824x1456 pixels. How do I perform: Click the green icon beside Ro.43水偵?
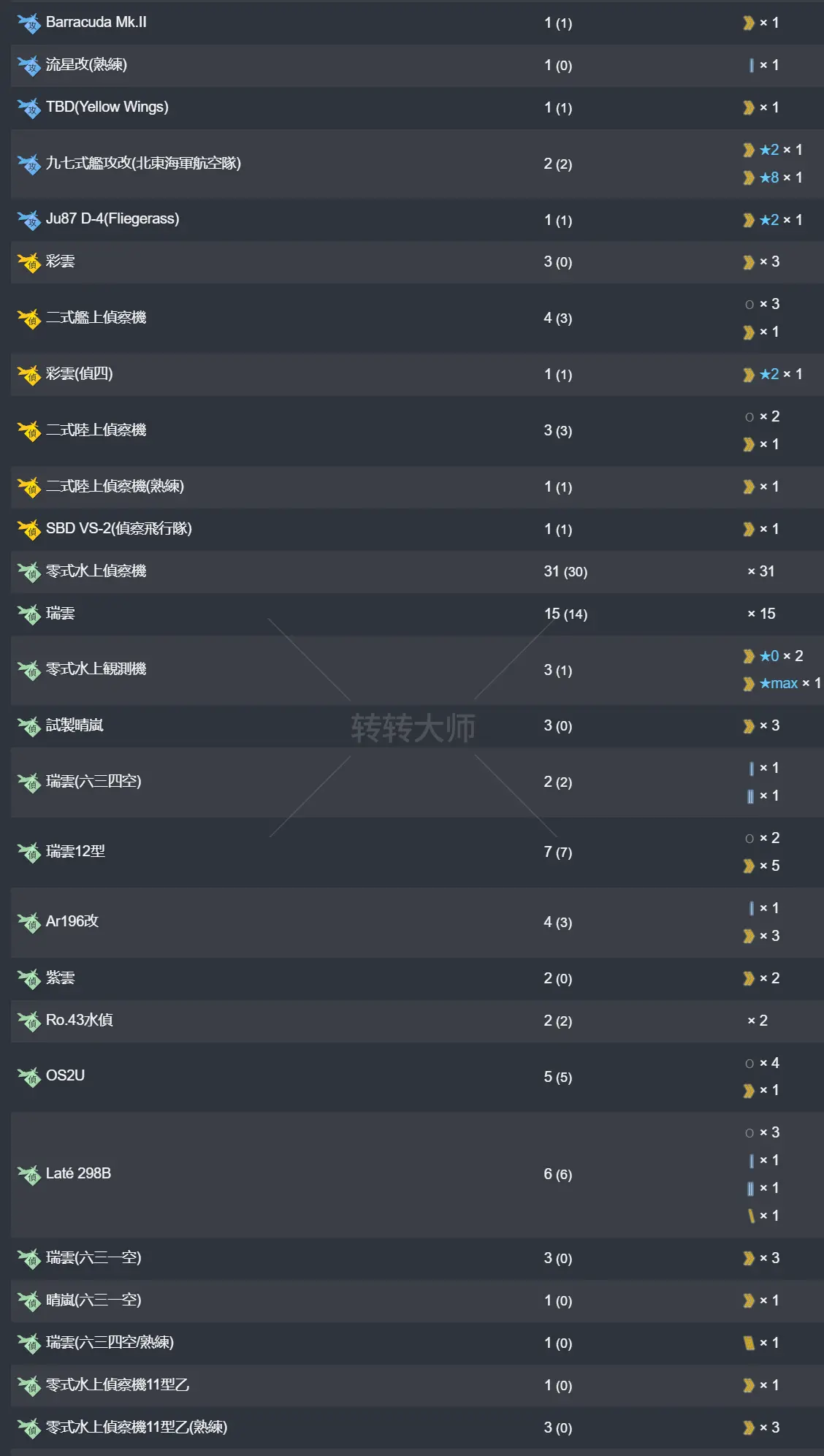point(29,1021)
